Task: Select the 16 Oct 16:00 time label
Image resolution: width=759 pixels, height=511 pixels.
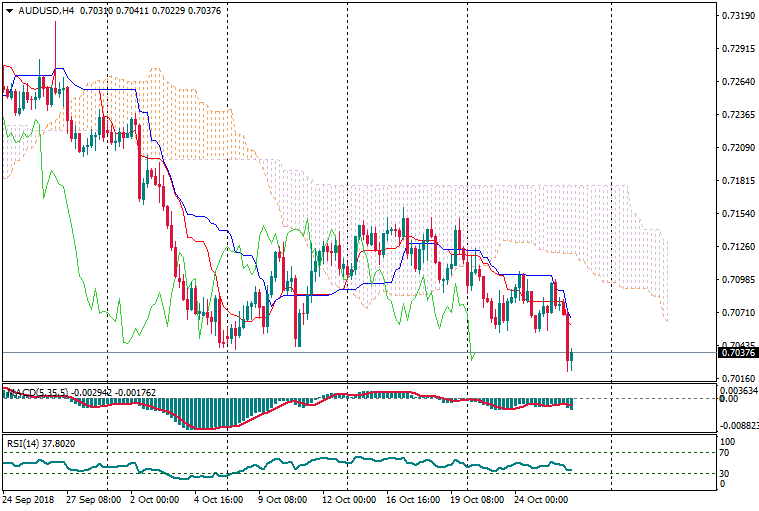Action: point(413,498)
